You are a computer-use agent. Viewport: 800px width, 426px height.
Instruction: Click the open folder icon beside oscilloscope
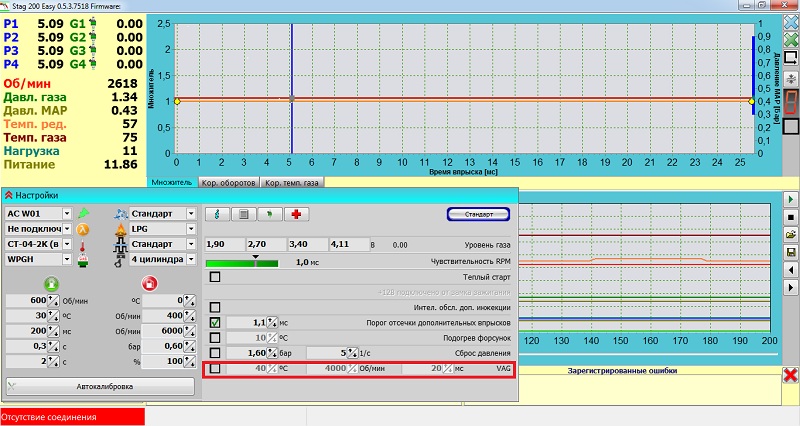click(x=790, y=233)
